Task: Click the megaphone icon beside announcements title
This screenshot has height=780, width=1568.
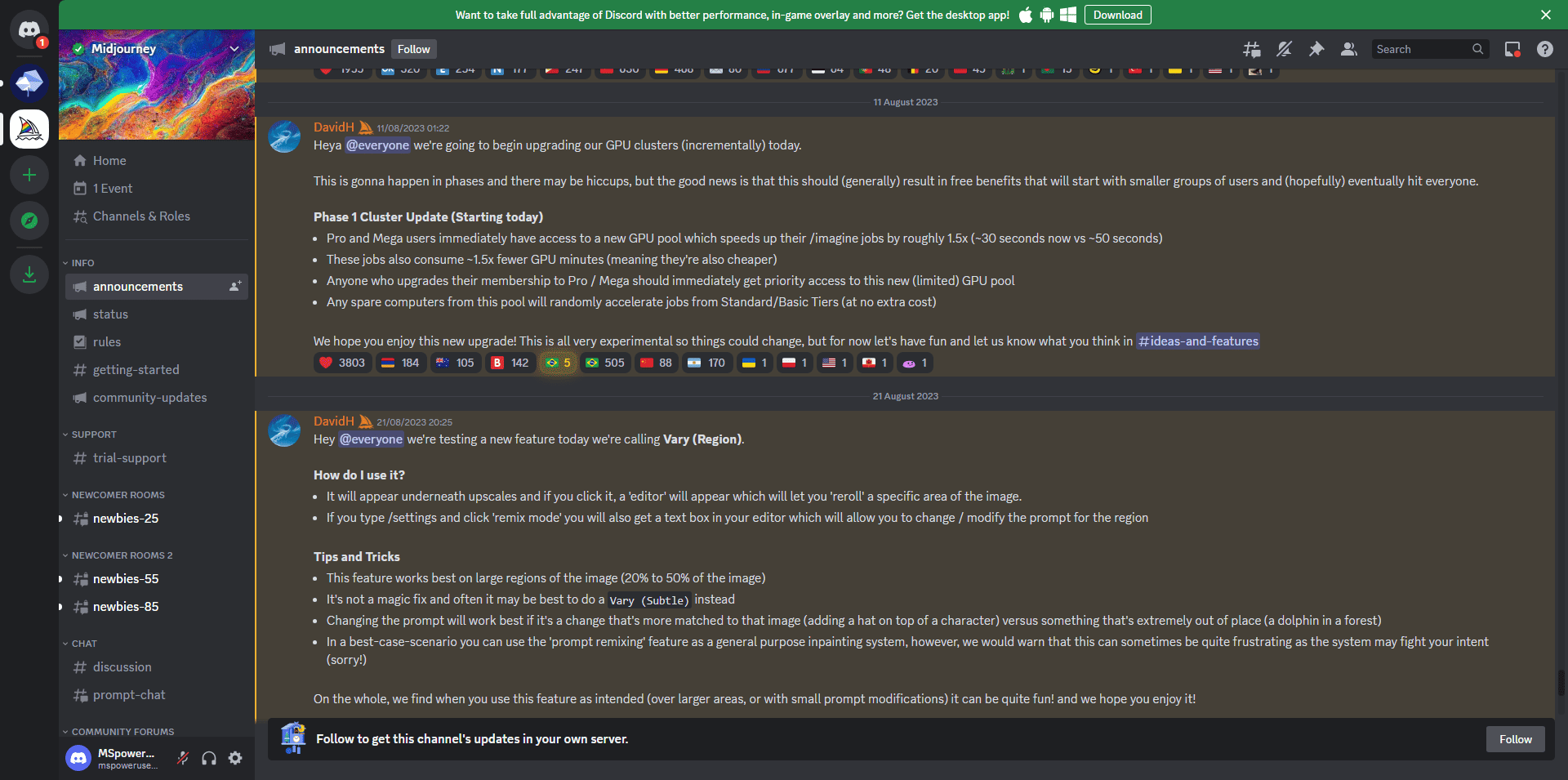Action: [x=278, y=49]
